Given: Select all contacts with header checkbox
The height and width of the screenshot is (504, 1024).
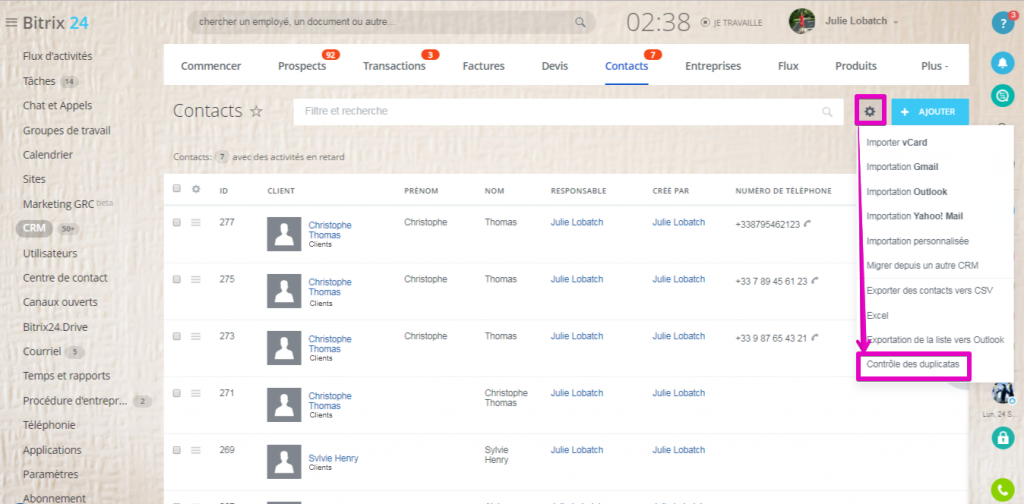Looking at the screenshot, I should tap(176, 189).
